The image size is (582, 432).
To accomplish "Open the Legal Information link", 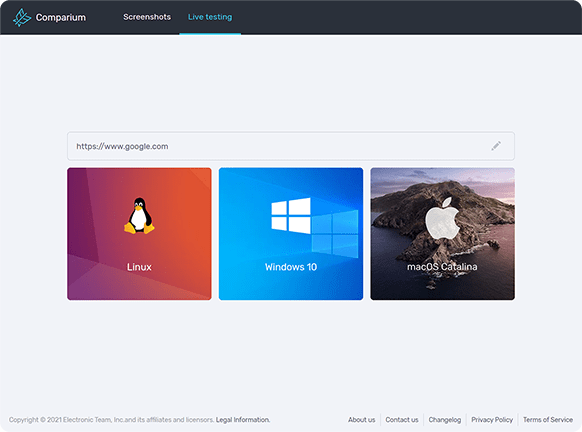I will point(243,420).
